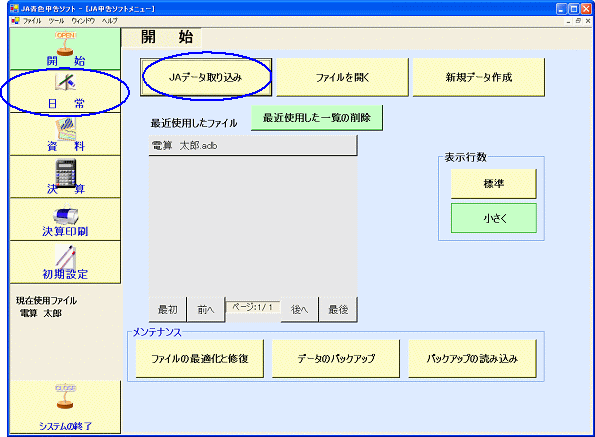Image resolution: width=595 pixels, height=437 pixels.
Task: Click ファイルの最適化と修復 button
Action: tap(200, 358)
